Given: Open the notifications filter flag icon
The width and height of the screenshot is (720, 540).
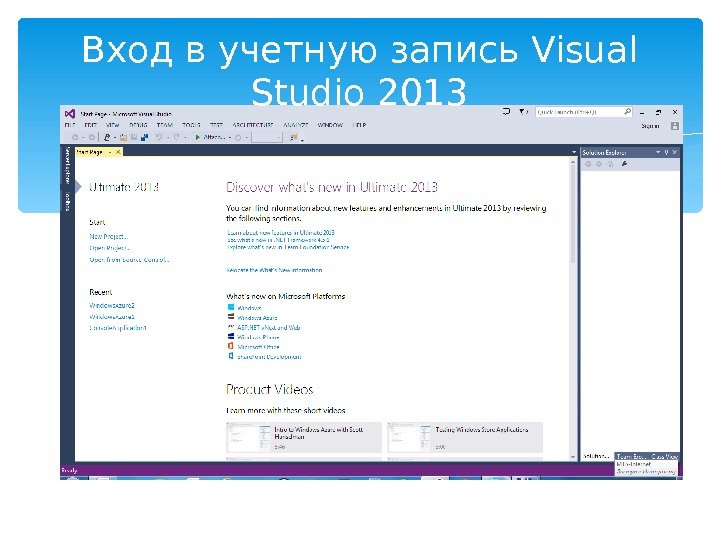Looking at the screenshot, I should click(x=523, y=112).
